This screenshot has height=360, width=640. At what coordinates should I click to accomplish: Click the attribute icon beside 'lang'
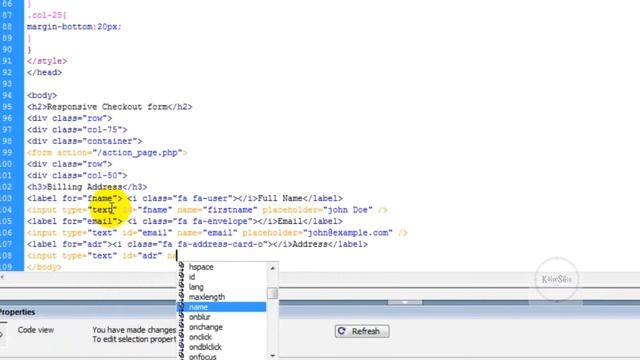(181, 287)
